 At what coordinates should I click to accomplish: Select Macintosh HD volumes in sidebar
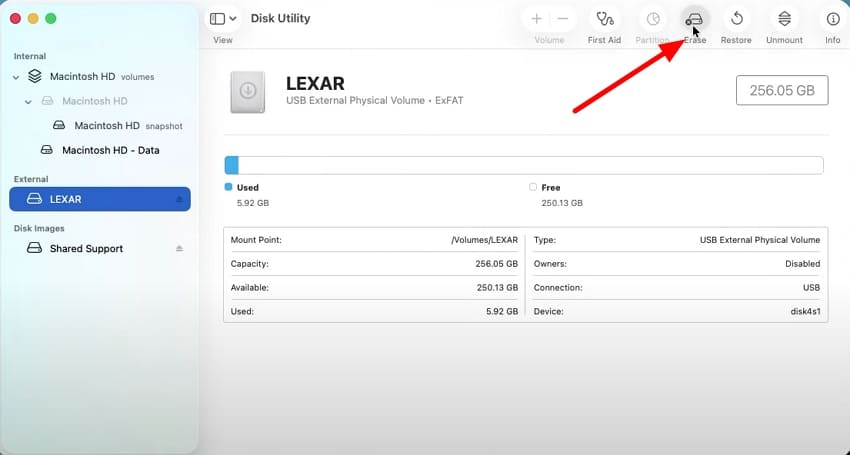[x=100, y=76]
